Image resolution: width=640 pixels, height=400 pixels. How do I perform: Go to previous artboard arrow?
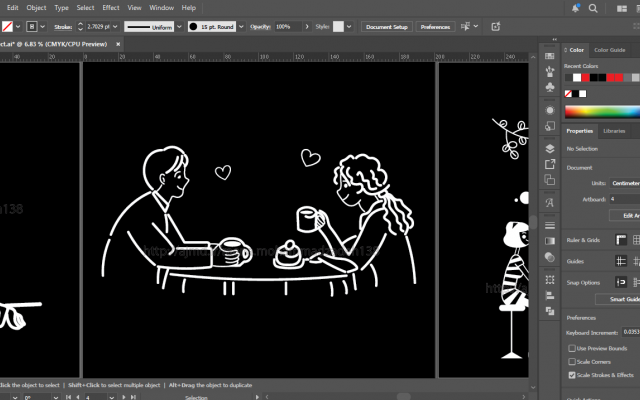click(x=78, y=397)
